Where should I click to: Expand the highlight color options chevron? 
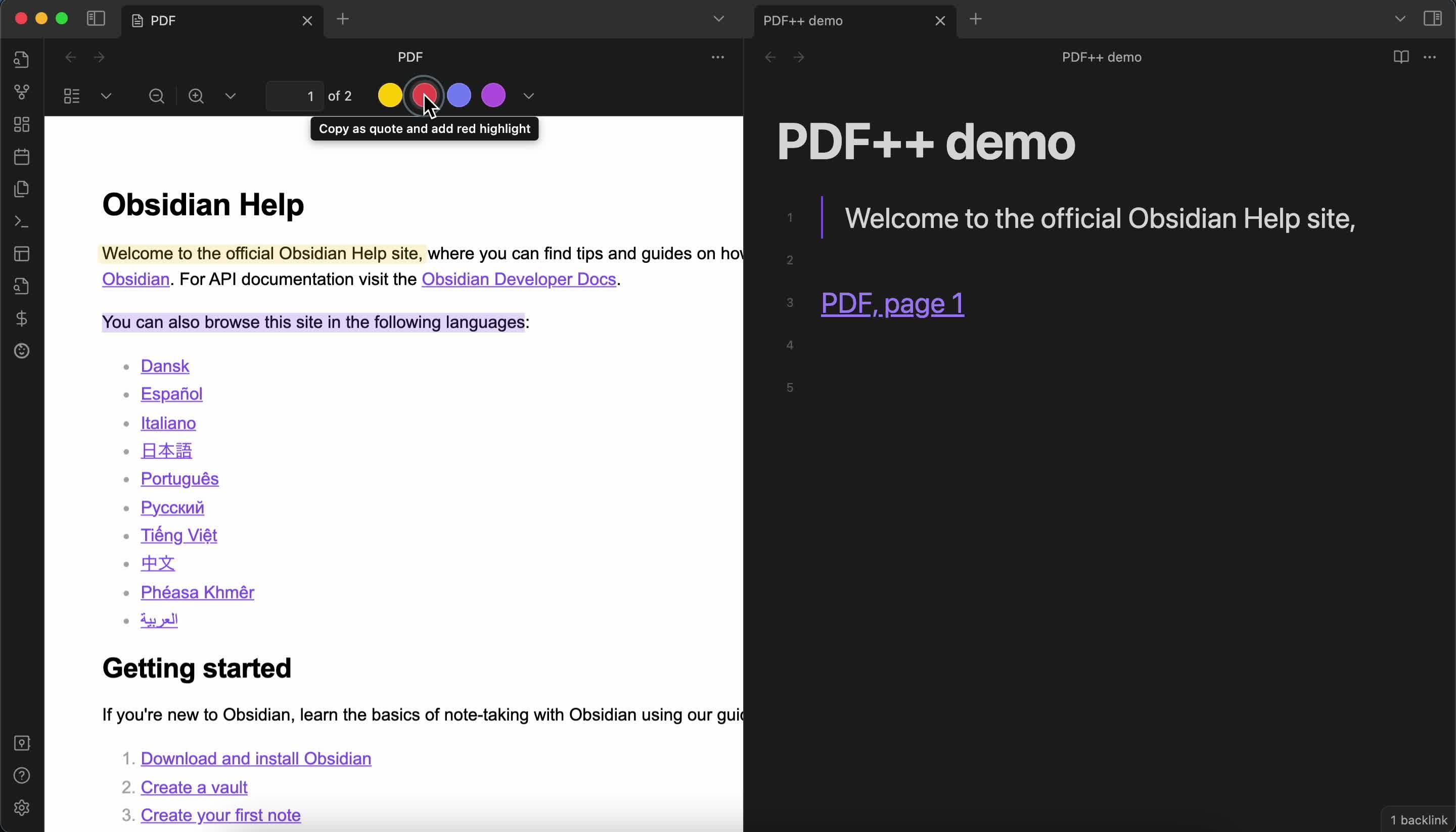[529, 96]
